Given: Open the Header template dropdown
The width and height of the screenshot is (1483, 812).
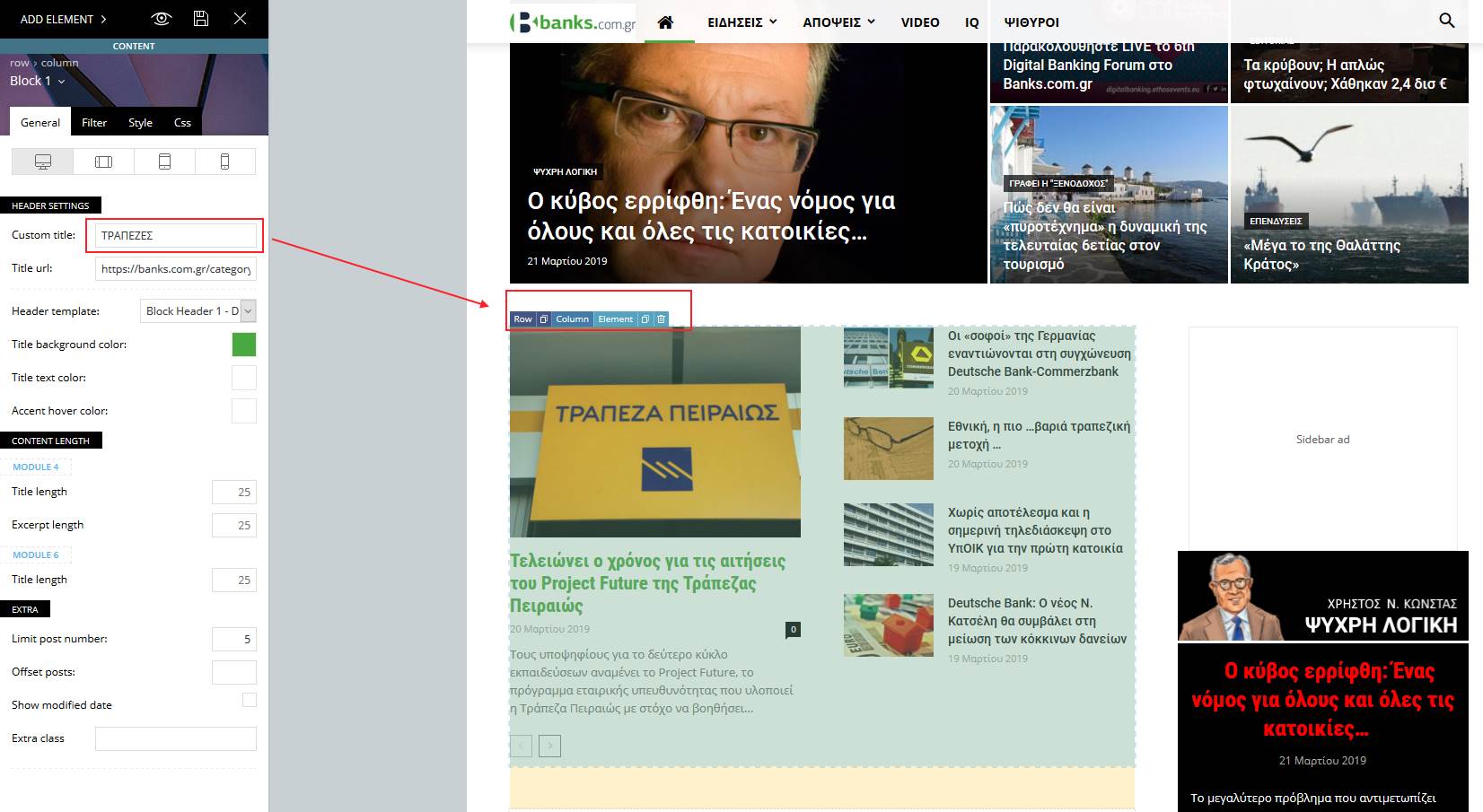Looking at the screenshot, I should coord(198,310).
